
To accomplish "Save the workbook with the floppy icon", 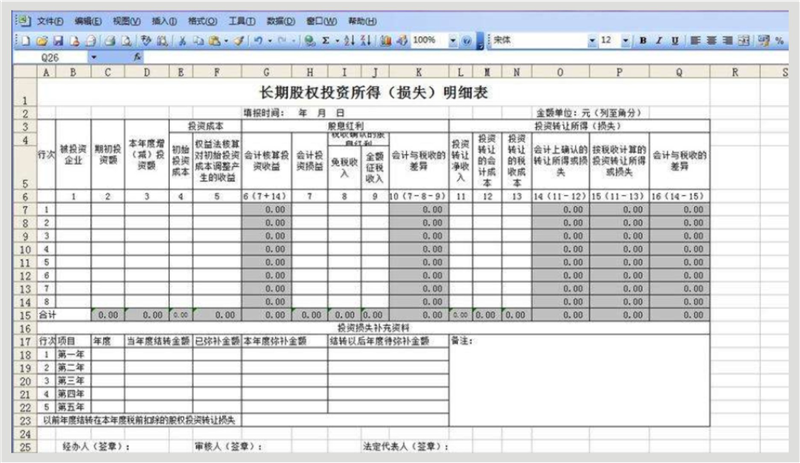I will (58, 40).
